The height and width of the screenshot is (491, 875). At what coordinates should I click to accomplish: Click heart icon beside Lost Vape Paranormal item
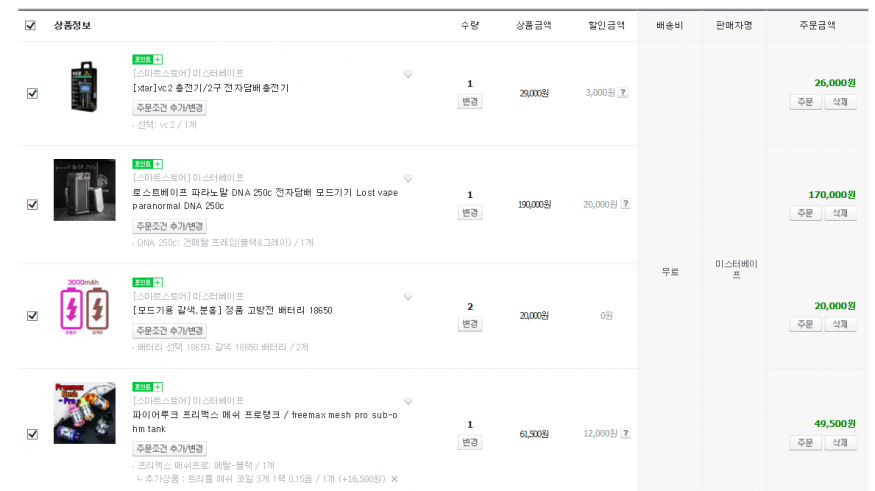pos(408,178)
